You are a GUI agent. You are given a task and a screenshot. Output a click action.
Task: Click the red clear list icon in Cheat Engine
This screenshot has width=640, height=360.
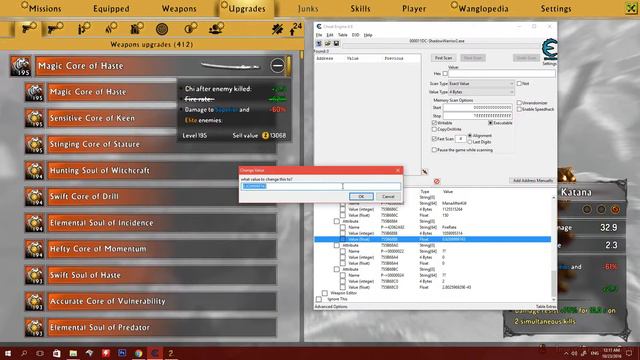coord(437,181)
